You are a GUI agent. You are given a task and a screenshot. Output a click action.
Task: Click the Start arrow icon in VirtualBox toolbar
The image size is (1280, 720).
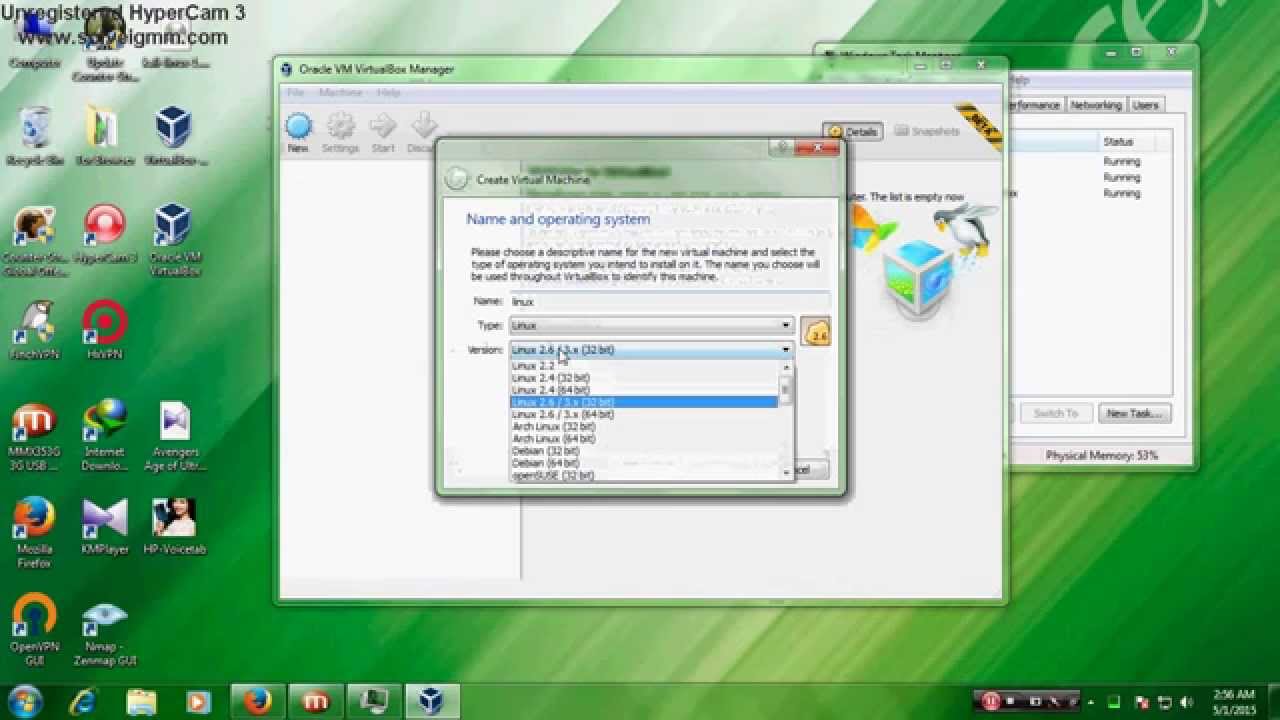coord(383,127)
